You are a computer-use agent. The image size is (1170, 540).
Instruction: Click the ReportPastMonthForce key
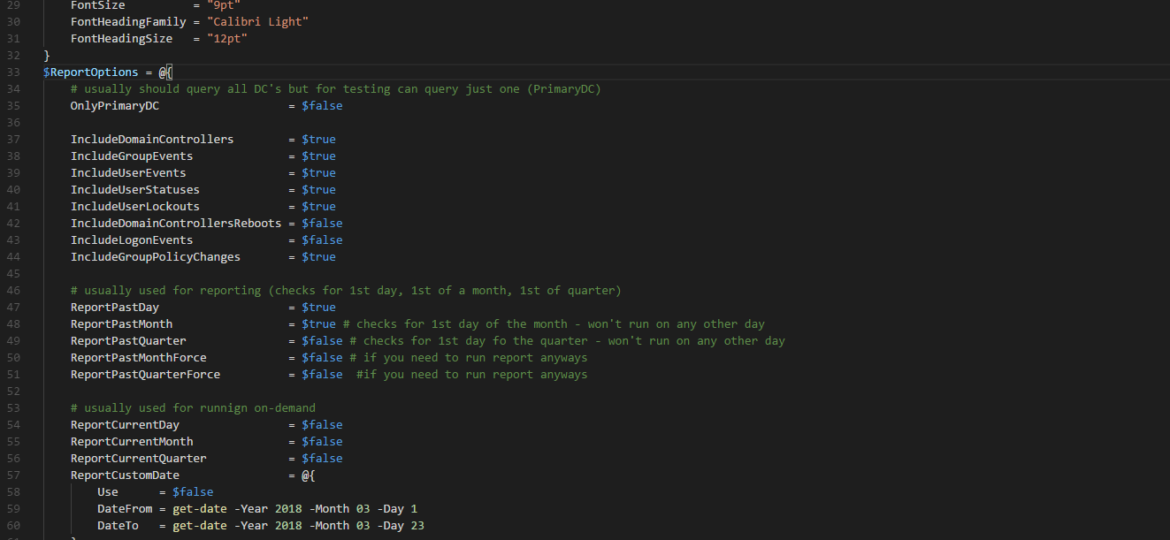[139, 357]
